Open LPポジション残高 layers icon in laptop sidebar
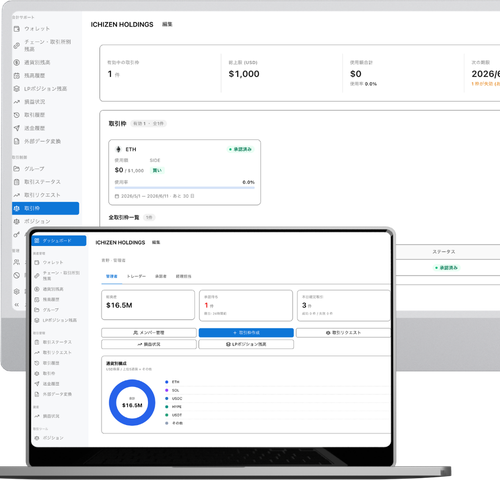 coord(37,320)
